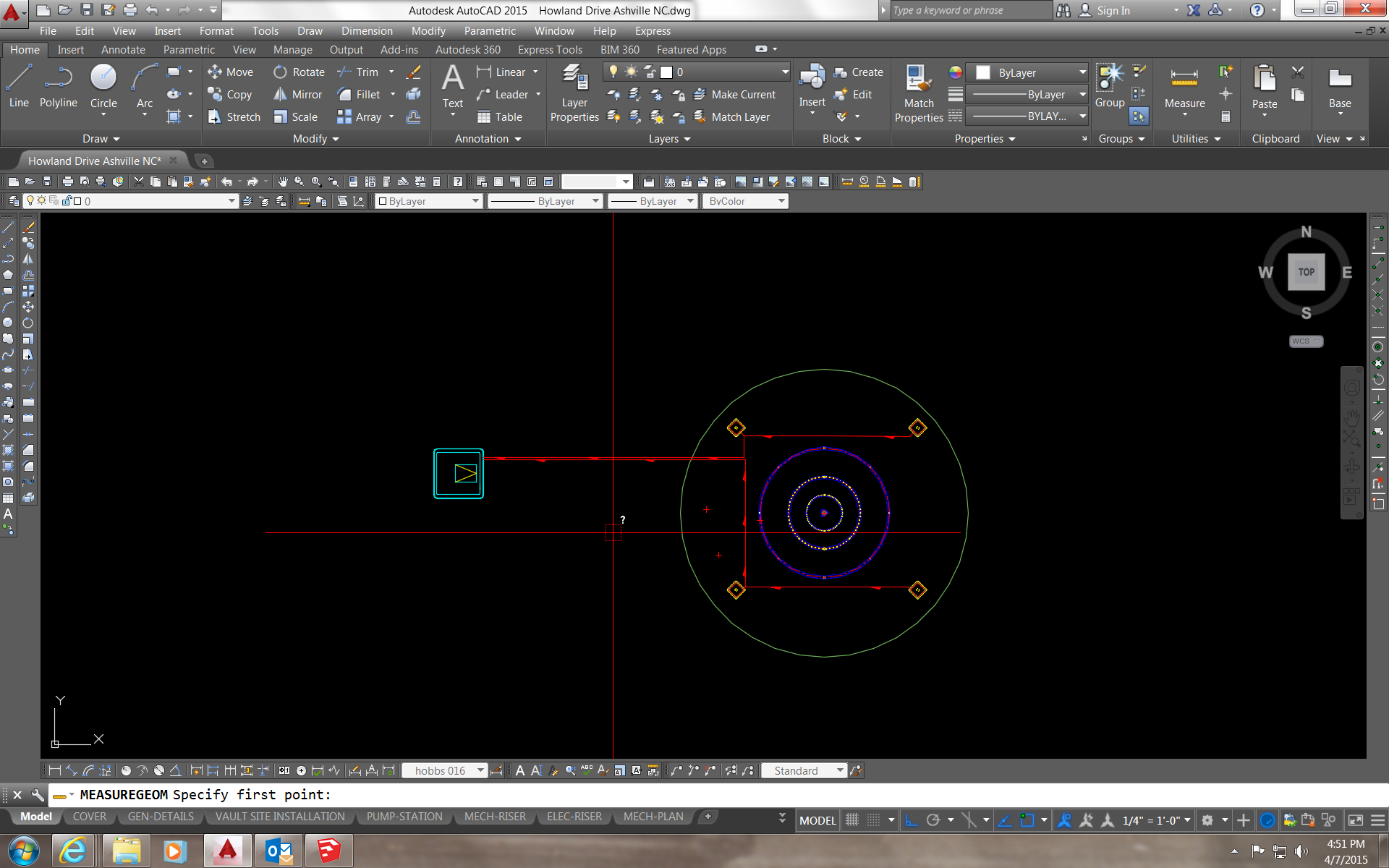Turn off the lightbulb layer visibility icon
This screenshot has height=868, width=1389.
point(613,72)
